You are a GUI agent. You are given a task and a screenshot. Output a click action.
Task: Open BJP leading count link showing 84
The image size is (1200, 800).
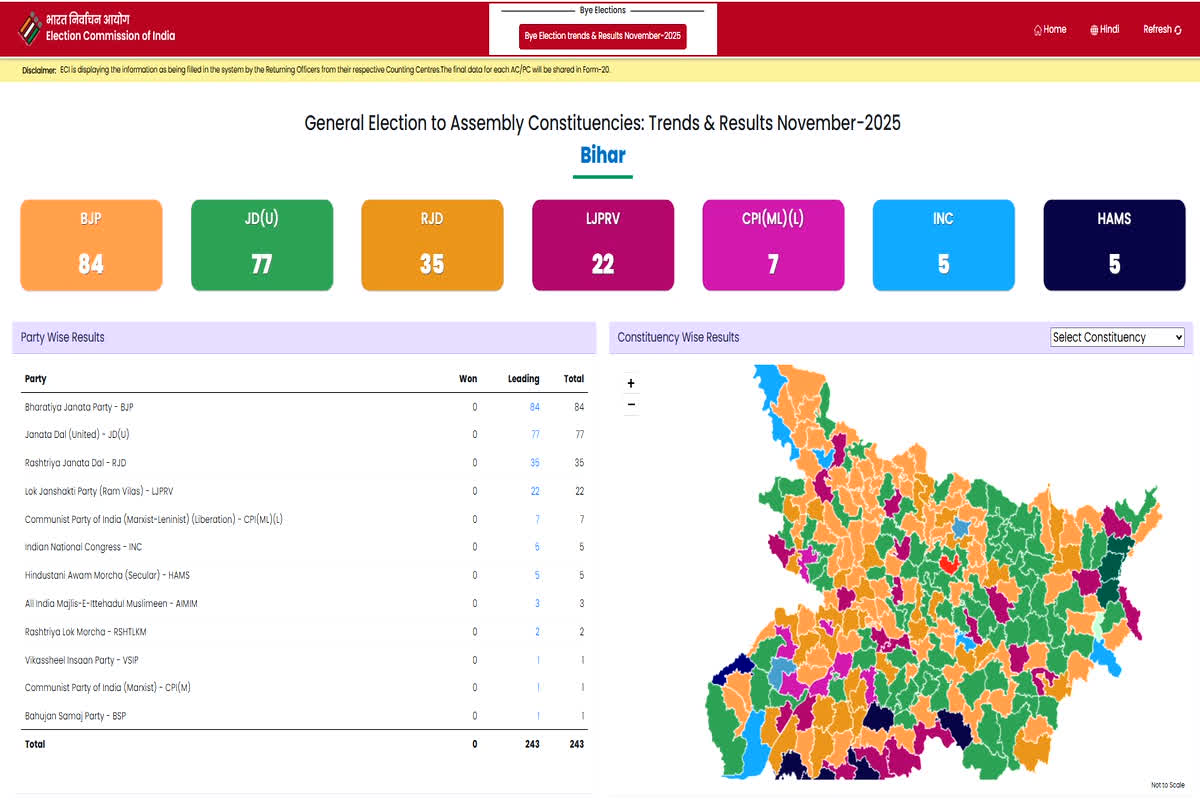(x=534, y=407)
